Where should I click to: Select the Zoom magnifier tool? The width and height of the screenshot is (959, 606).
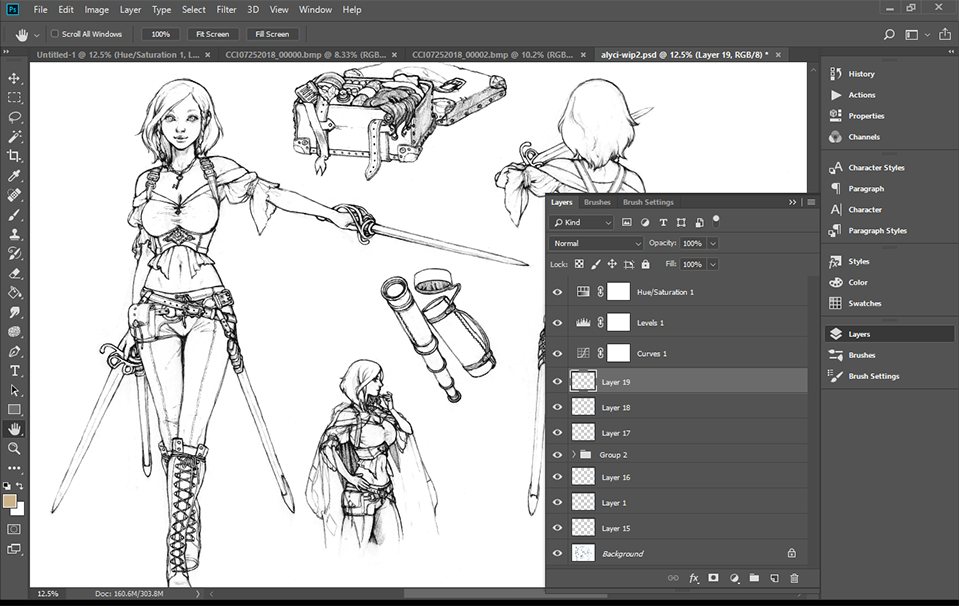(x=14, y=448)
